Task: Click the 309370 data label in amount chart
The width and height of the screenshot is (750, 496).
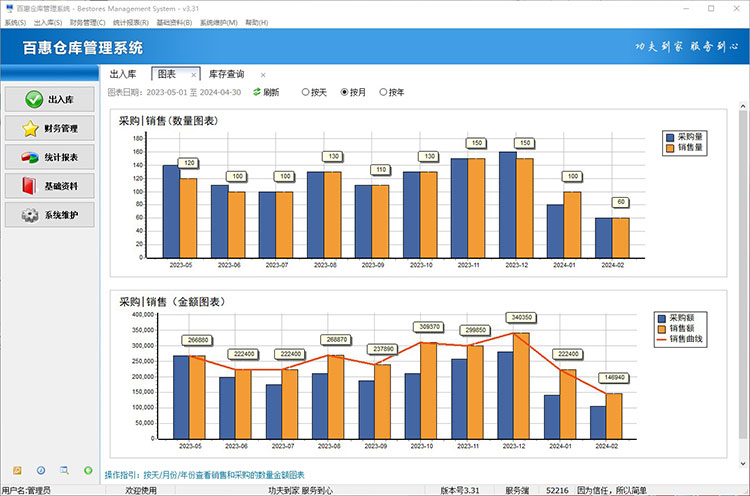Action: point(430,327)
